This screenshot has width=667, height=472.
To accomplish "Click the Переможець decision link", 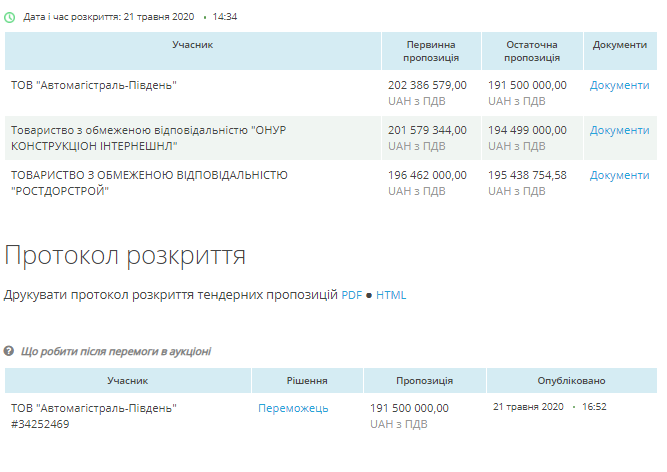I will 293,408.
